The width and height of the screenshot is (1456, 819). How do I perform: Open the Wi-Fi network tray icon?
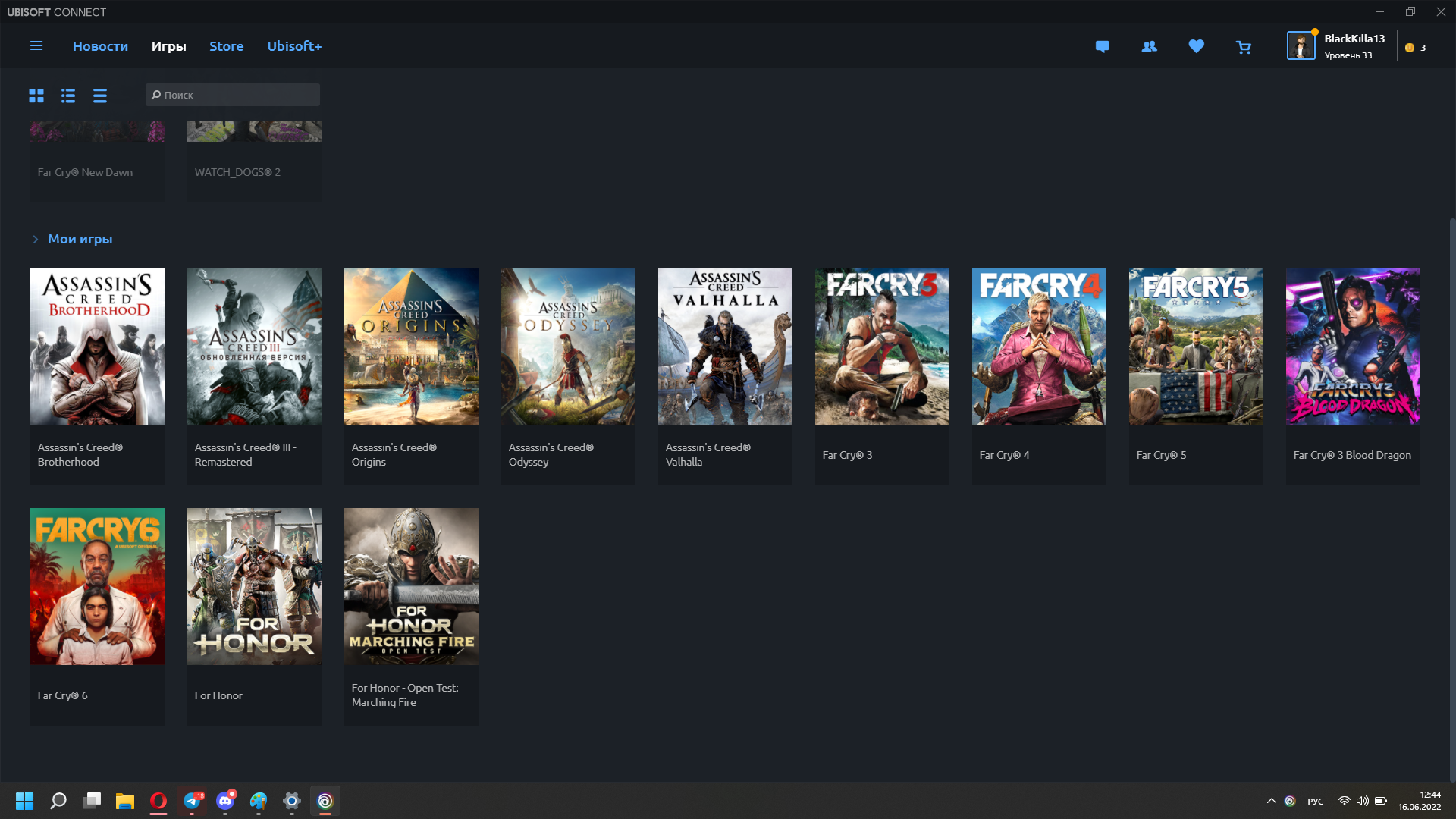click(1345, 801)
